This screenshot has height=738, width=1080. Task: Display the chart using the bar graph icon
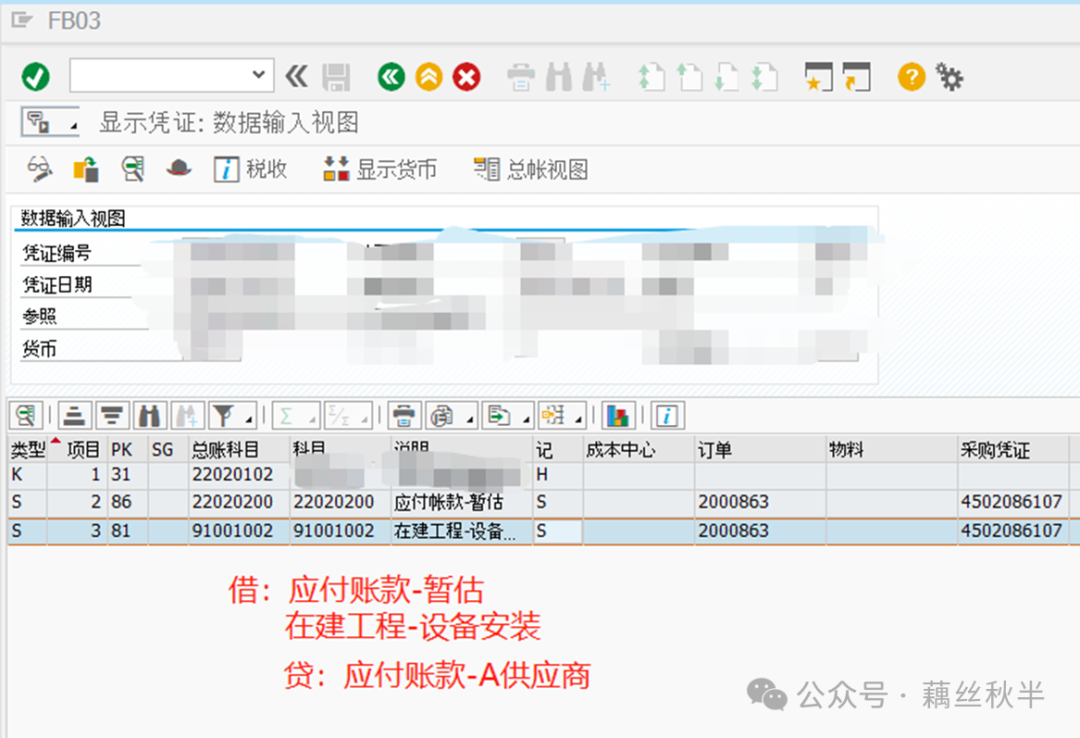[618, 416]
